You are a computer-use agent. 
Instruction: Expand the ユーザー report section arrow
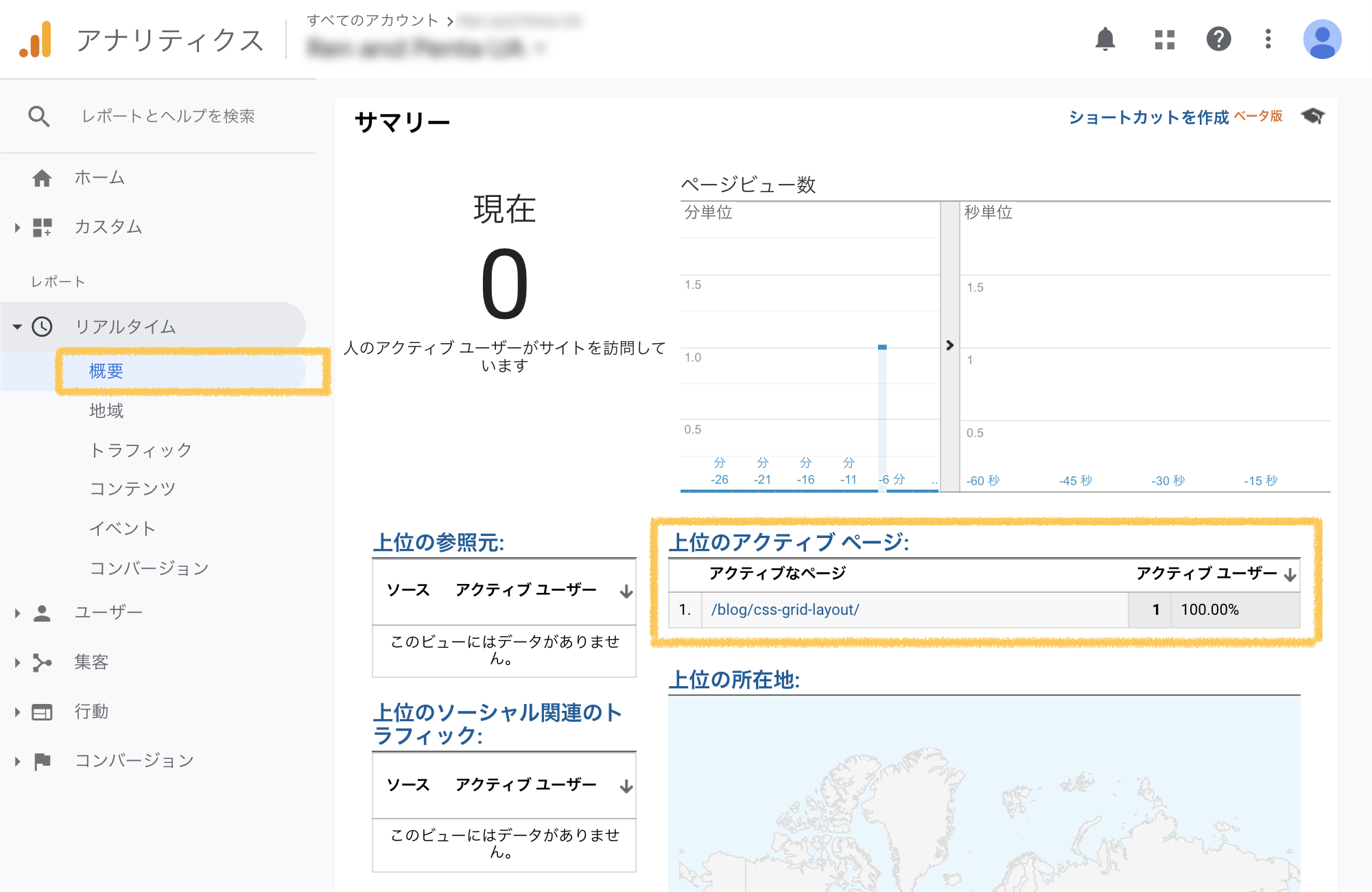click(x=17, y=613)
